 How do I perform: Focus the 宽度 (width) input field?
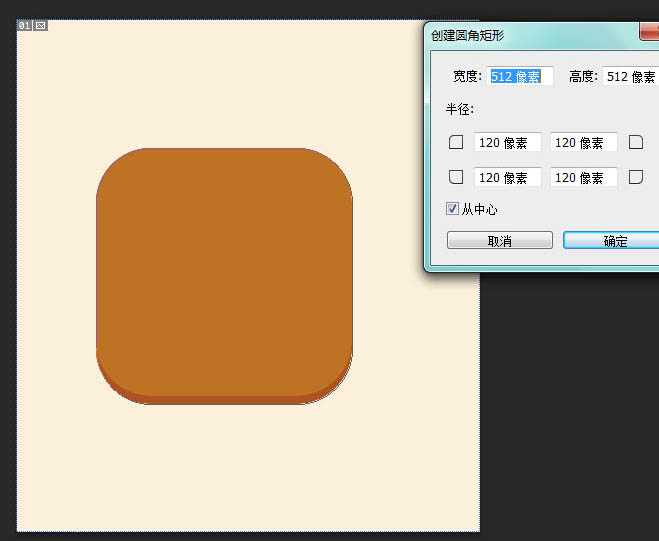click(x=520, y=77)
